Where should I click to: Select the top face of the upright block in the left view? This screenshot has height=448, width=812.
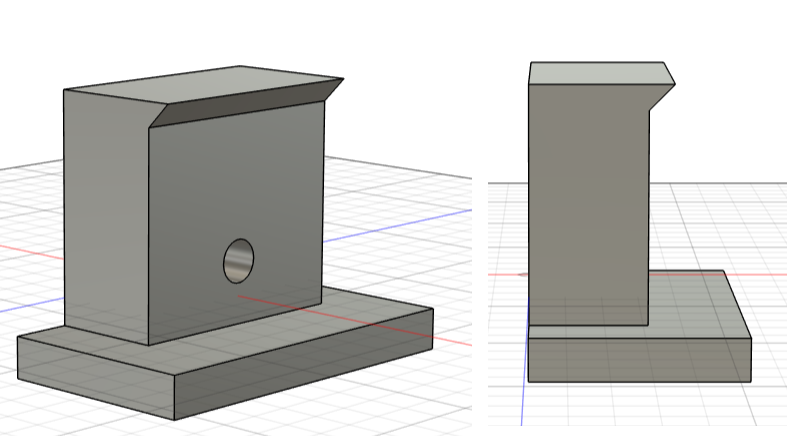pos(200,84)
